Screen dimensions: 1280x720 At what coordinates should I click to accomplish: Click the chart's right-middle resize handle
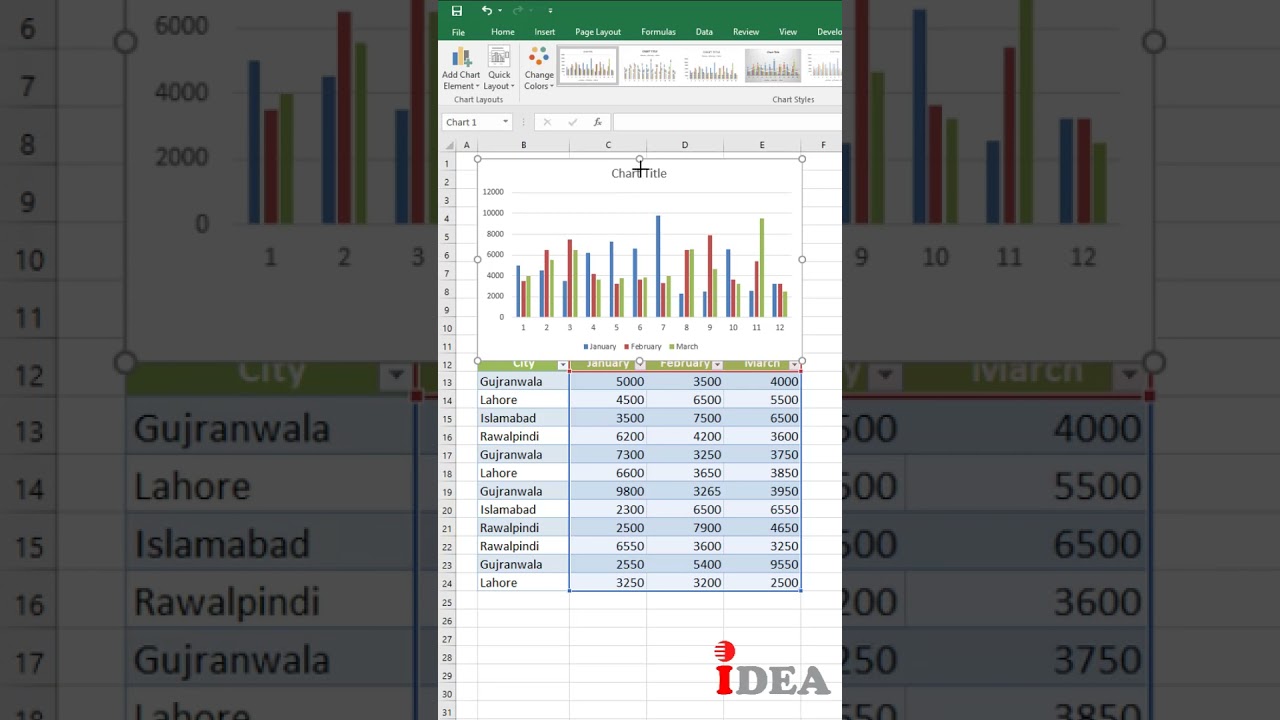pyautogui.click(x=802, y=259)
